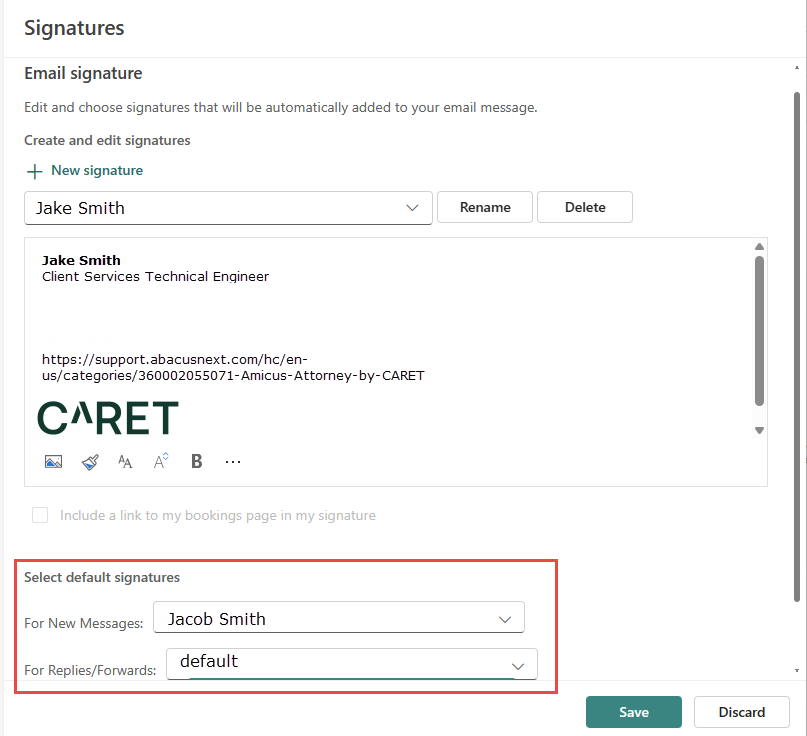
Task: Expand the Jake Smith signature dropdown
Action: (228, 208)
